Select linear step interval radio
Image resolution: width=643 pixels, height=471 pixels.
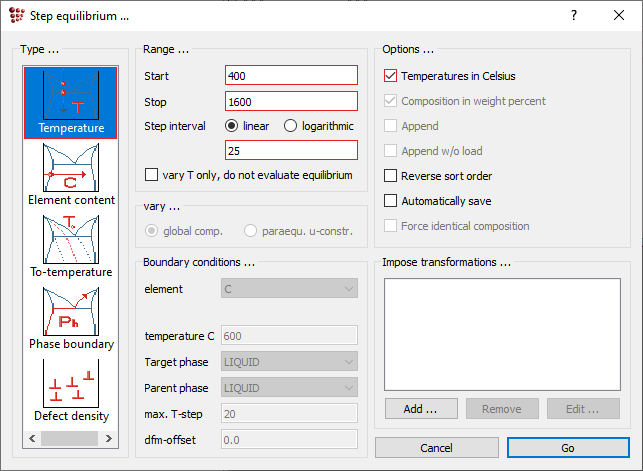(232, 126)
